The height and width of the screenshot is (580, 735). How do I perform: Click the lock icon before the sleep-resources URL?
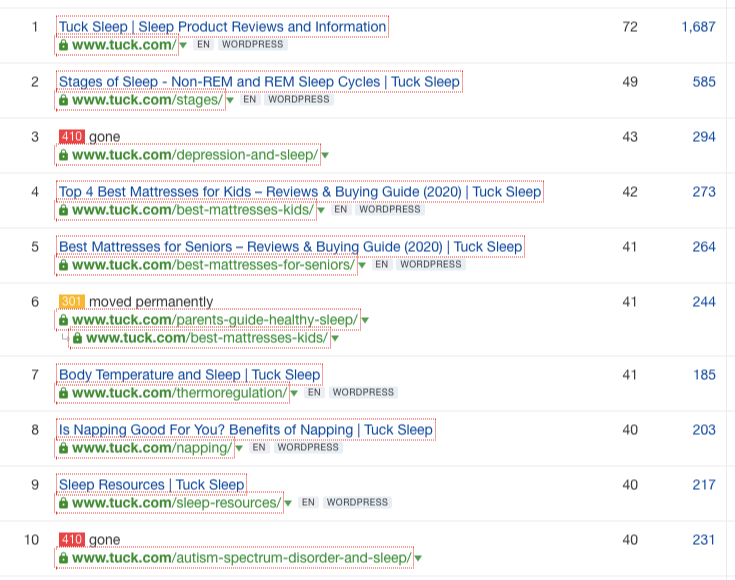pyautogui.click(x=63, y=503)
